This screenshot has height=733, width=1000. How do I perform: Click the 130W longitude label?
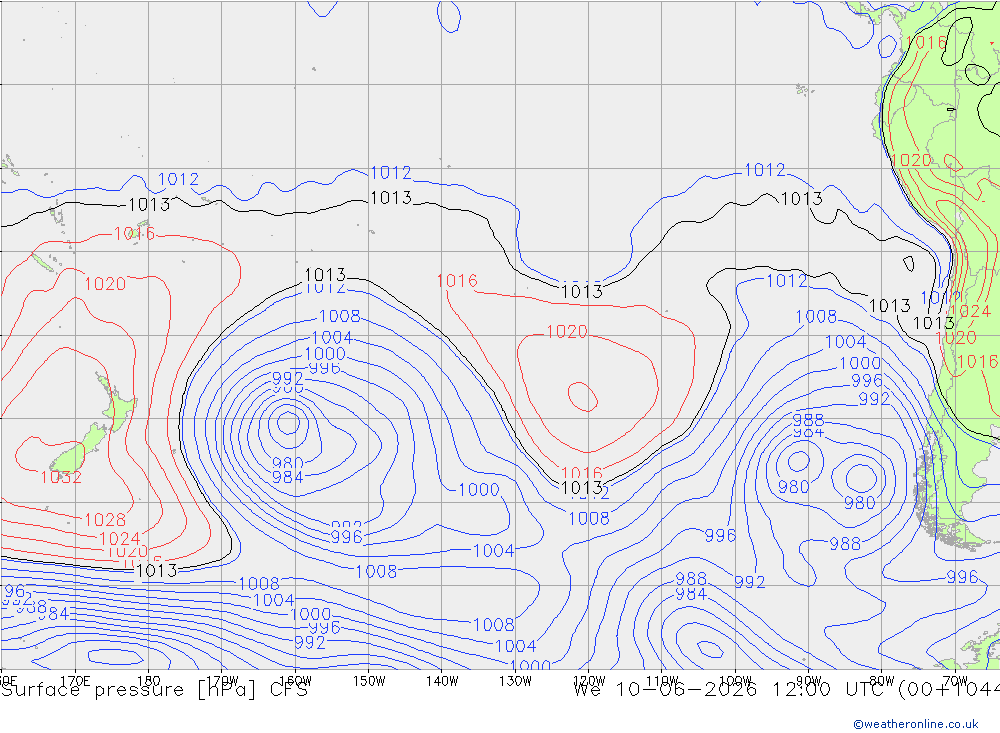(515, 681)
